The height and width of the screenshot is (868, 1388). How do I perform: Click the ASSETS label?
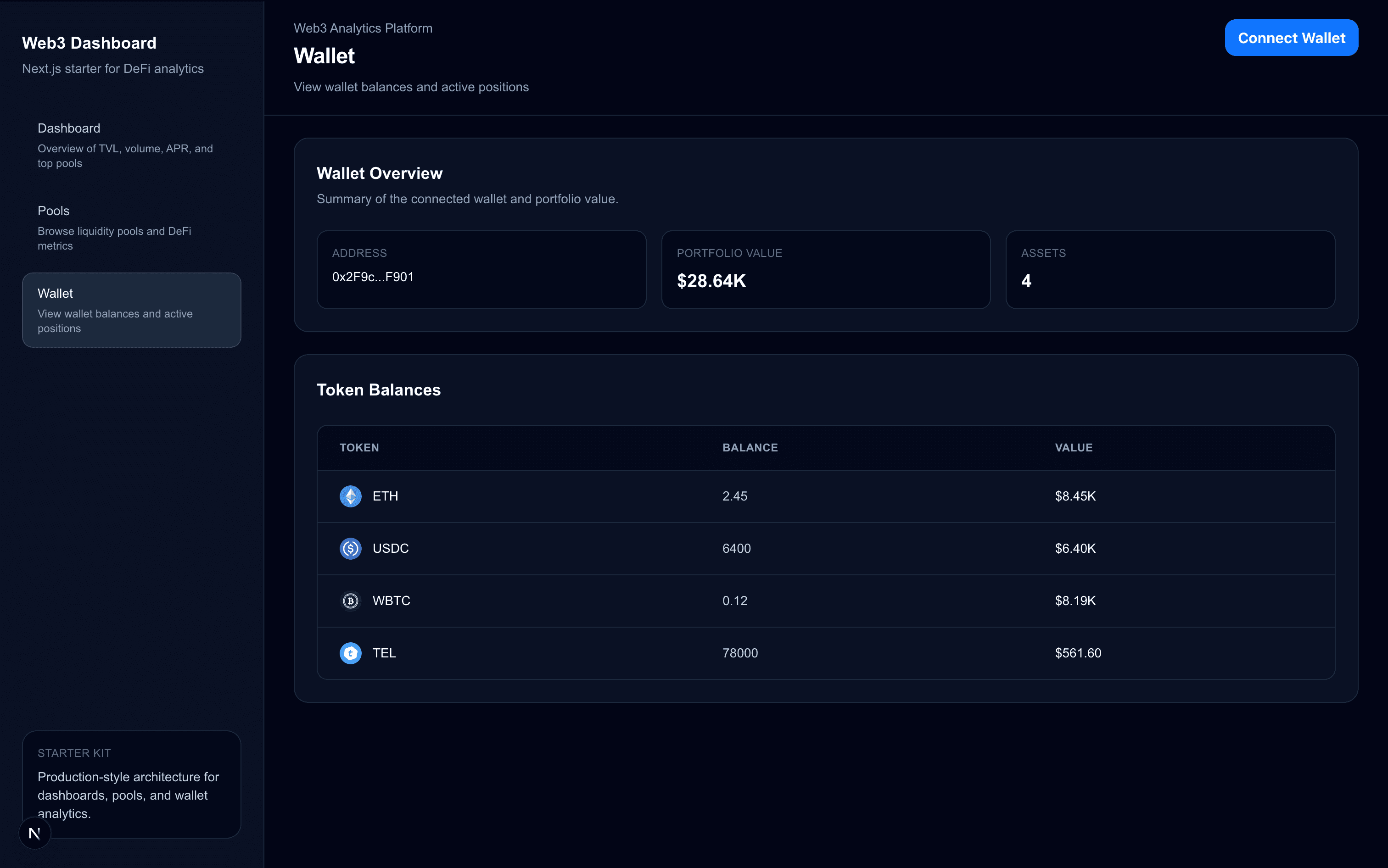tap(1043, 253)
